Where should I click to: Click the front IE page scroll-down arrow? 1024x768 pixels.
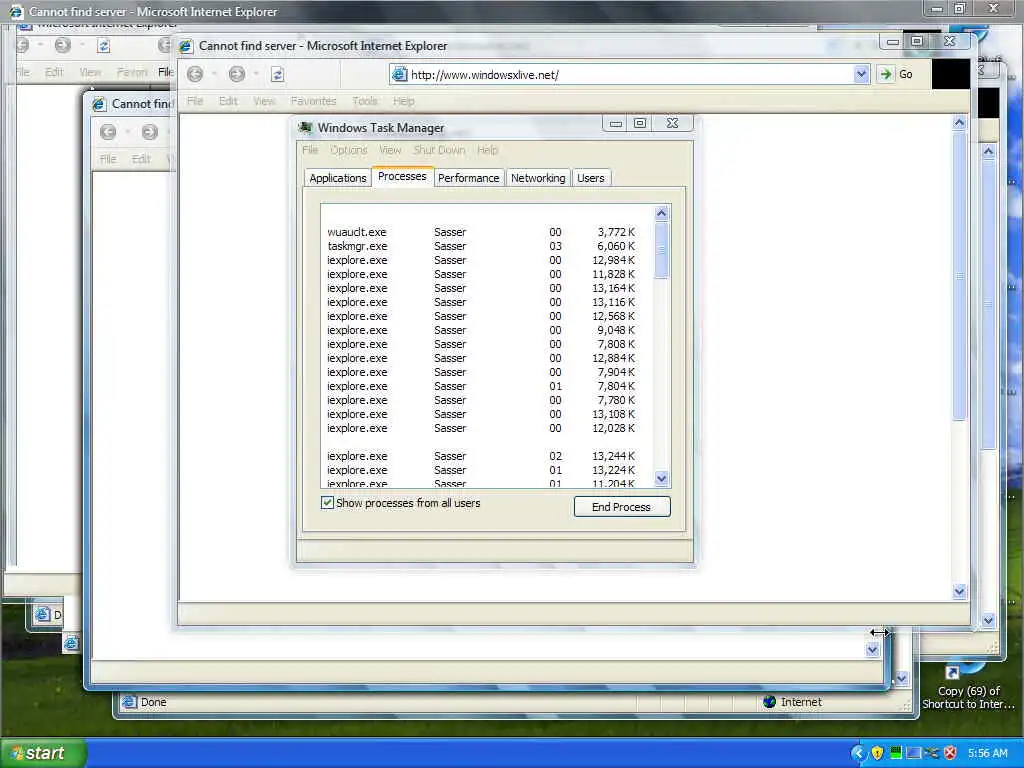click(x=959, y=592)
